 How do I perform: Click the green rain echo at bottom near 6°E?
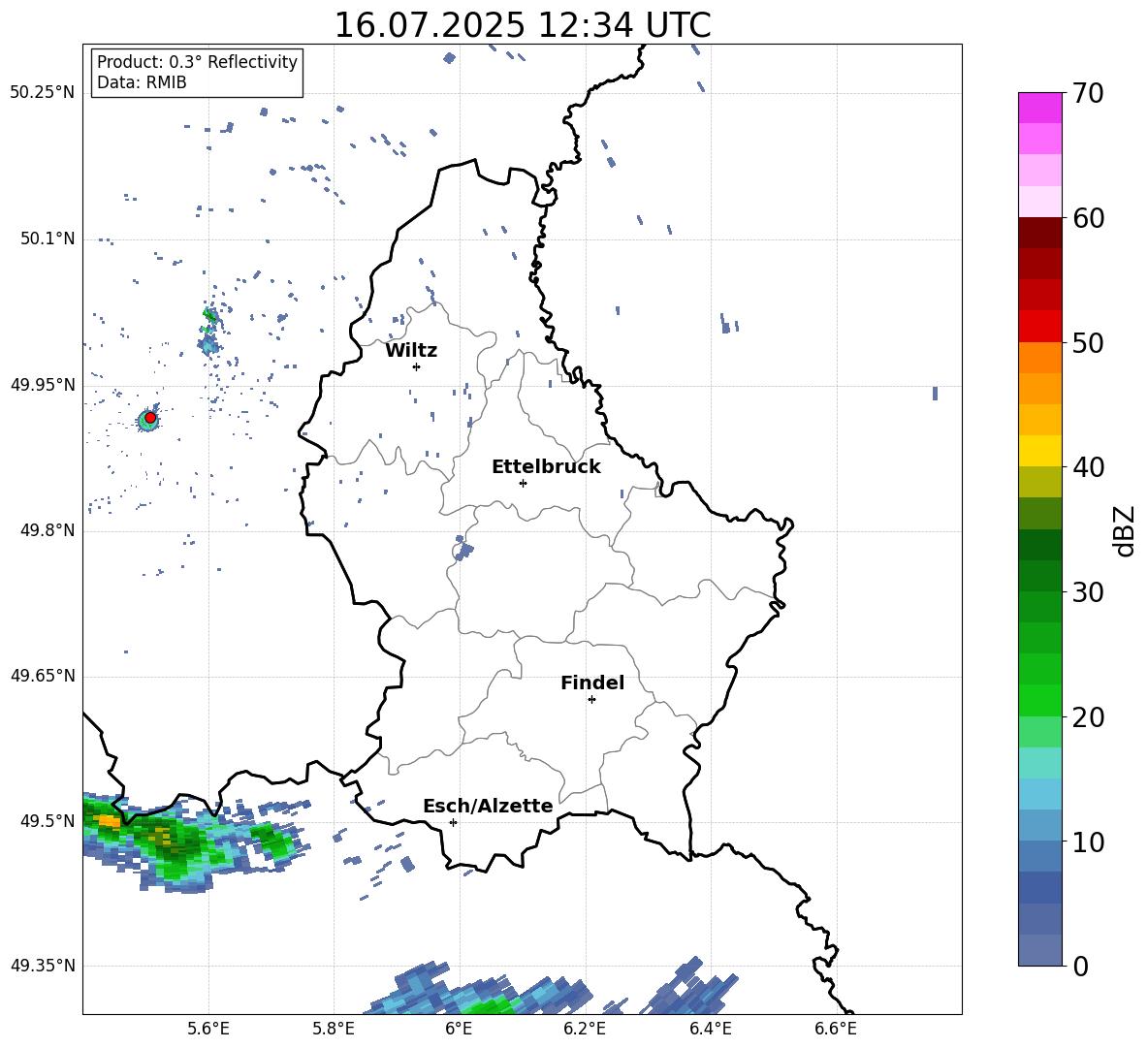[489, 1004]
